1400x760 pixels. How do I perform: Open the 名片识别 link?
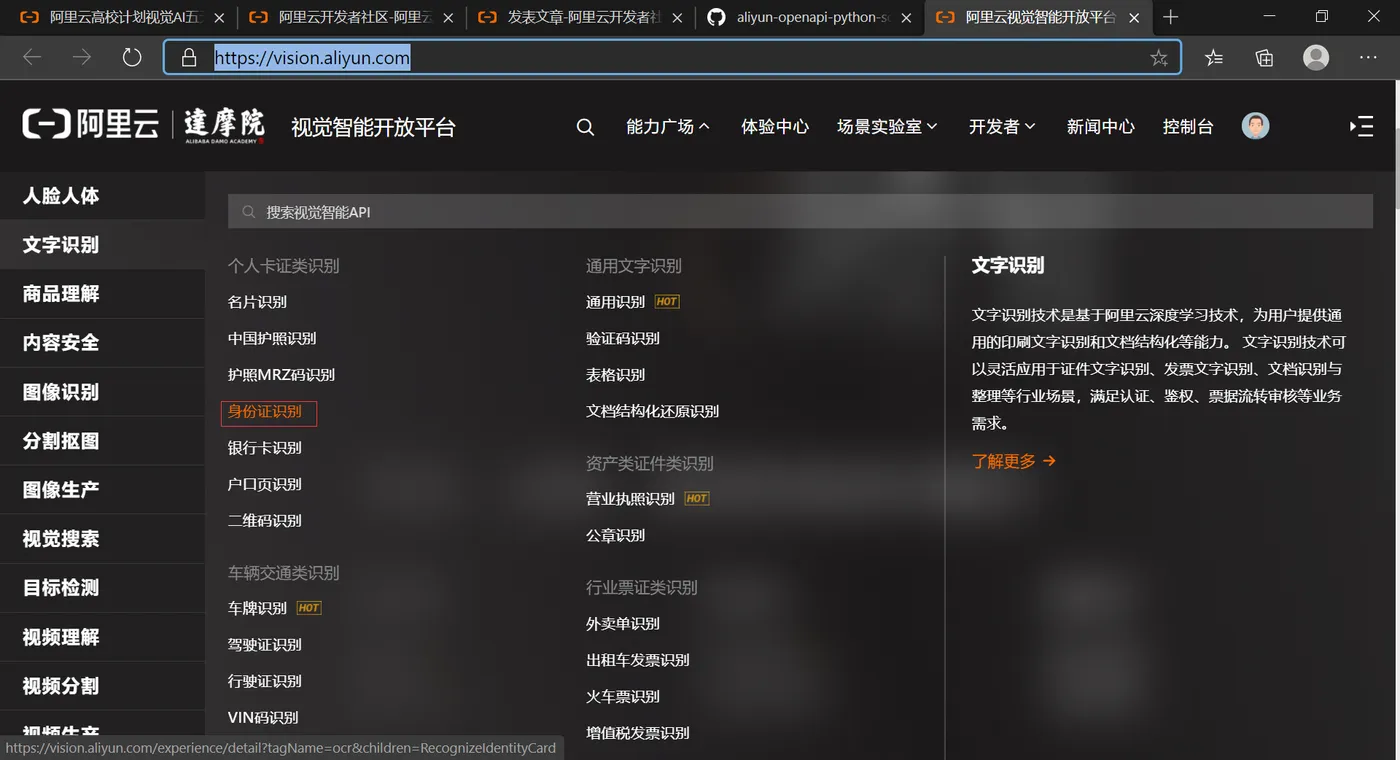click(x=257, y=302)
